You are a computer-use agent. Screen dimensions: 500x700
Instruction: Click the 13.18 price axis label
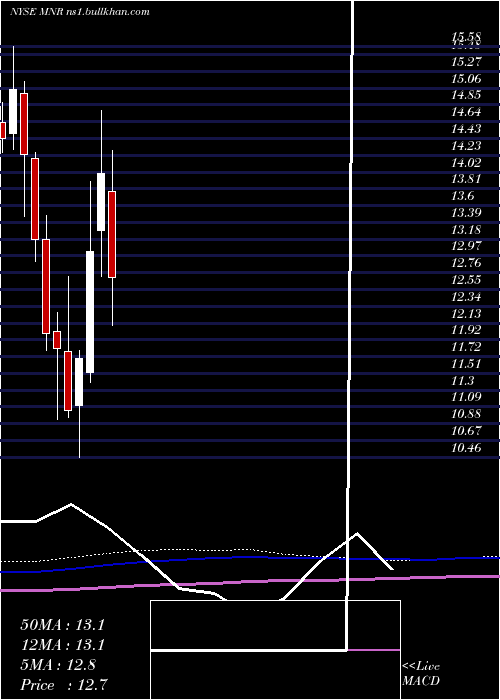coord(466,229)
